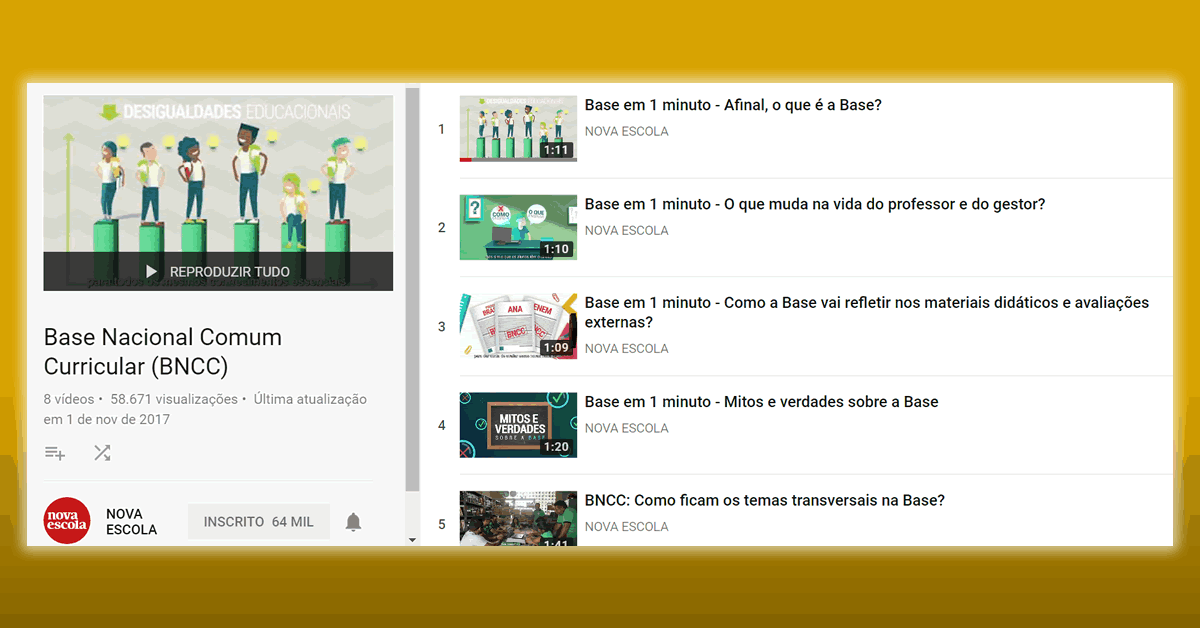The image size is (1200, 628).
Task: Click the Reproduzir Tudo play button
Action: point(218,272)
